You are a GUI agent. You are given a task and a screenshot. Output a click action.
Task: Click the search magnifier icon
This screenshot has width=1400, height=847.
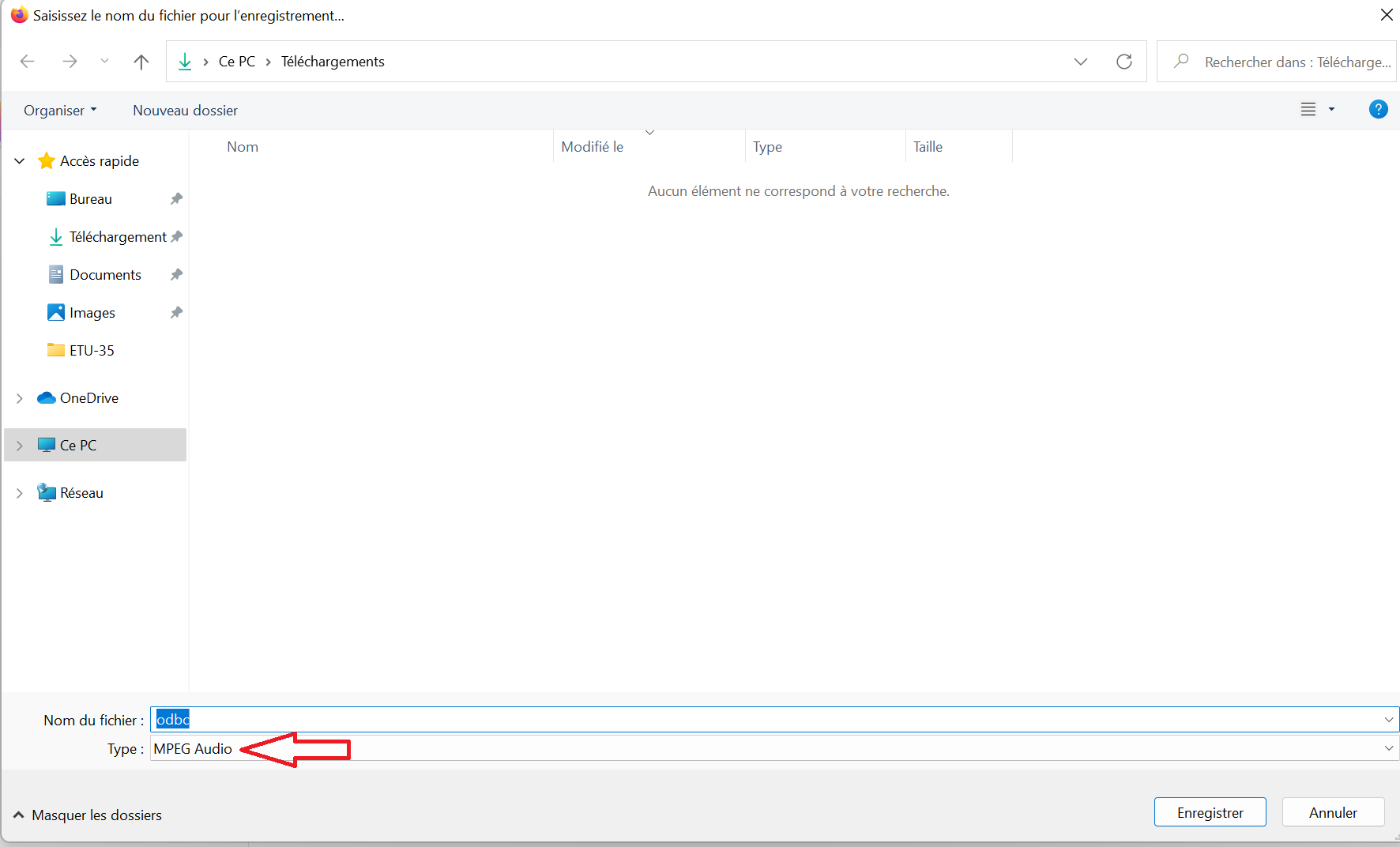point(1181,62)
